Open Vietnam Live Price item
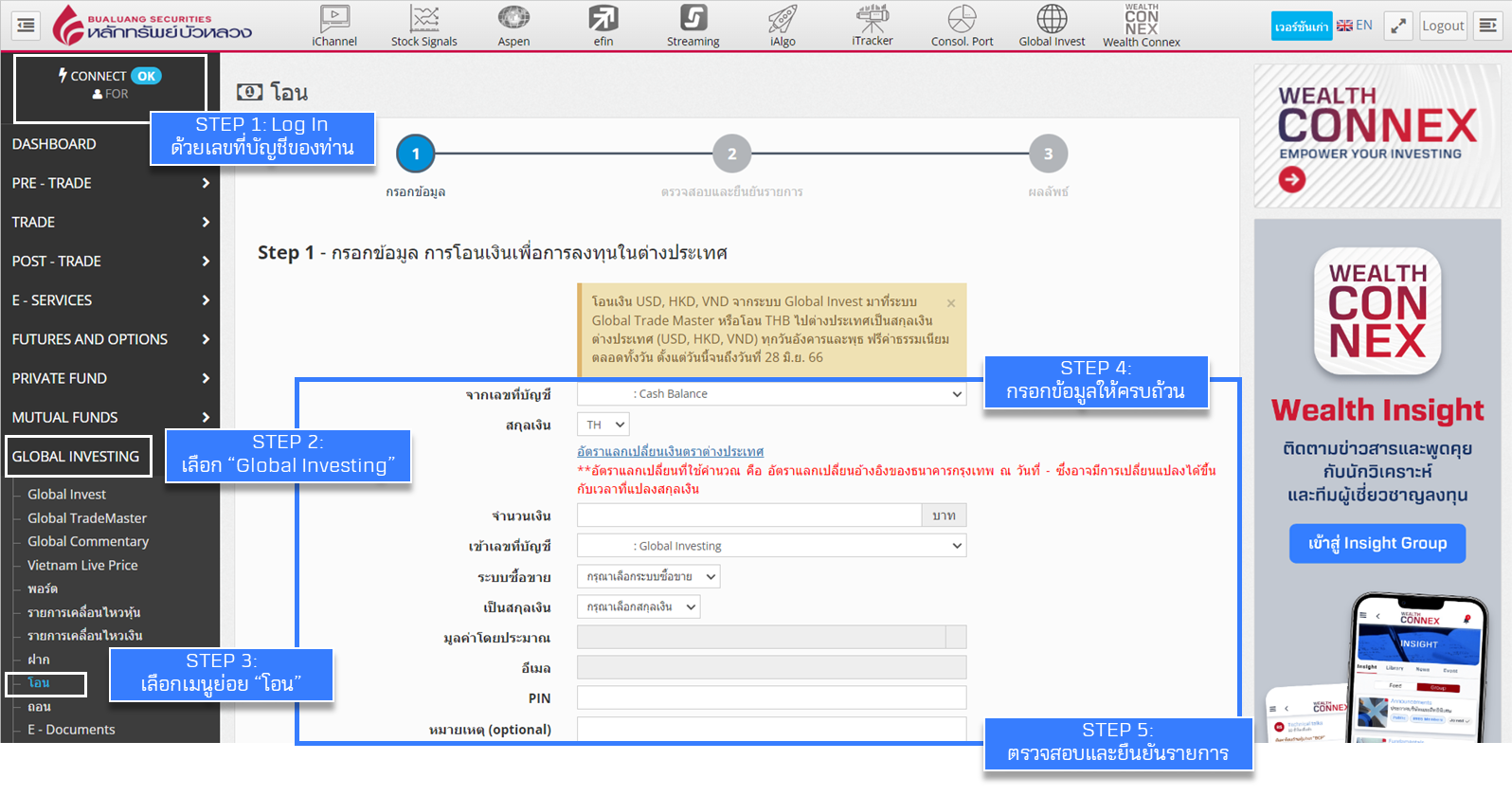Screen dimensions: 1512x796 (x=82, y=566)
